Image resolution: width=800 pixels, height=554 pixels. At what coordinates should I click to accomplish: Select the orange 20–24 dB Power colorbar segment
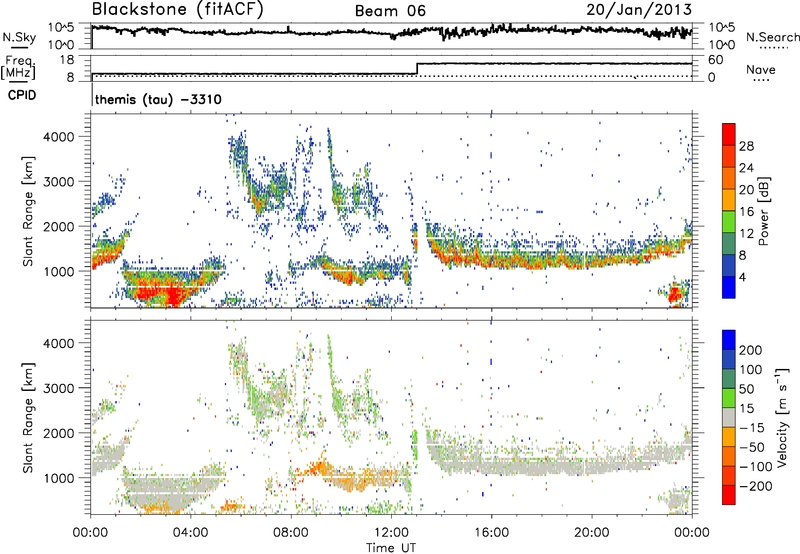(x=729, y=178)
